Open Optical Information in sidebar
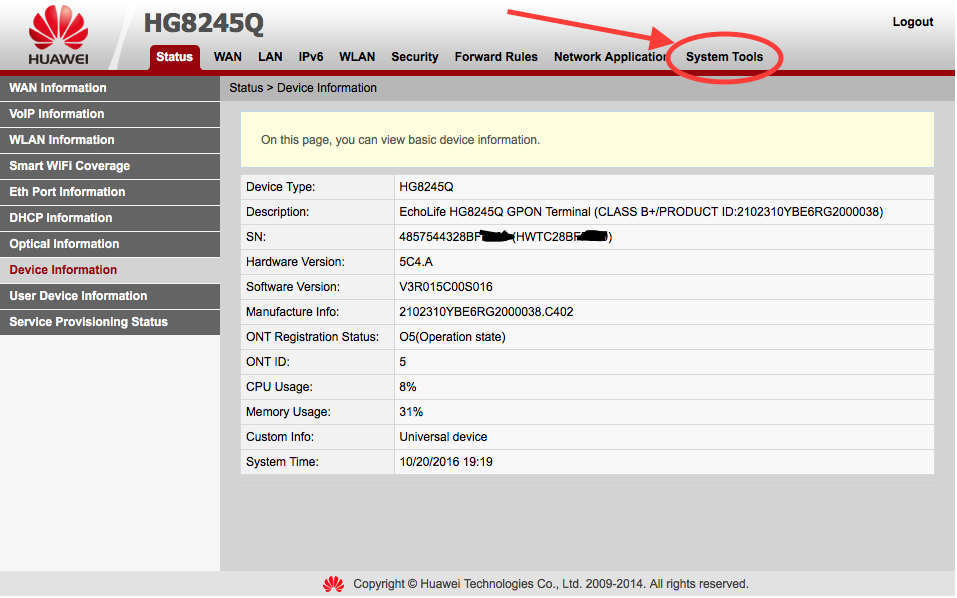This screenshot has height=598, width=957. [x=64, y=244]
